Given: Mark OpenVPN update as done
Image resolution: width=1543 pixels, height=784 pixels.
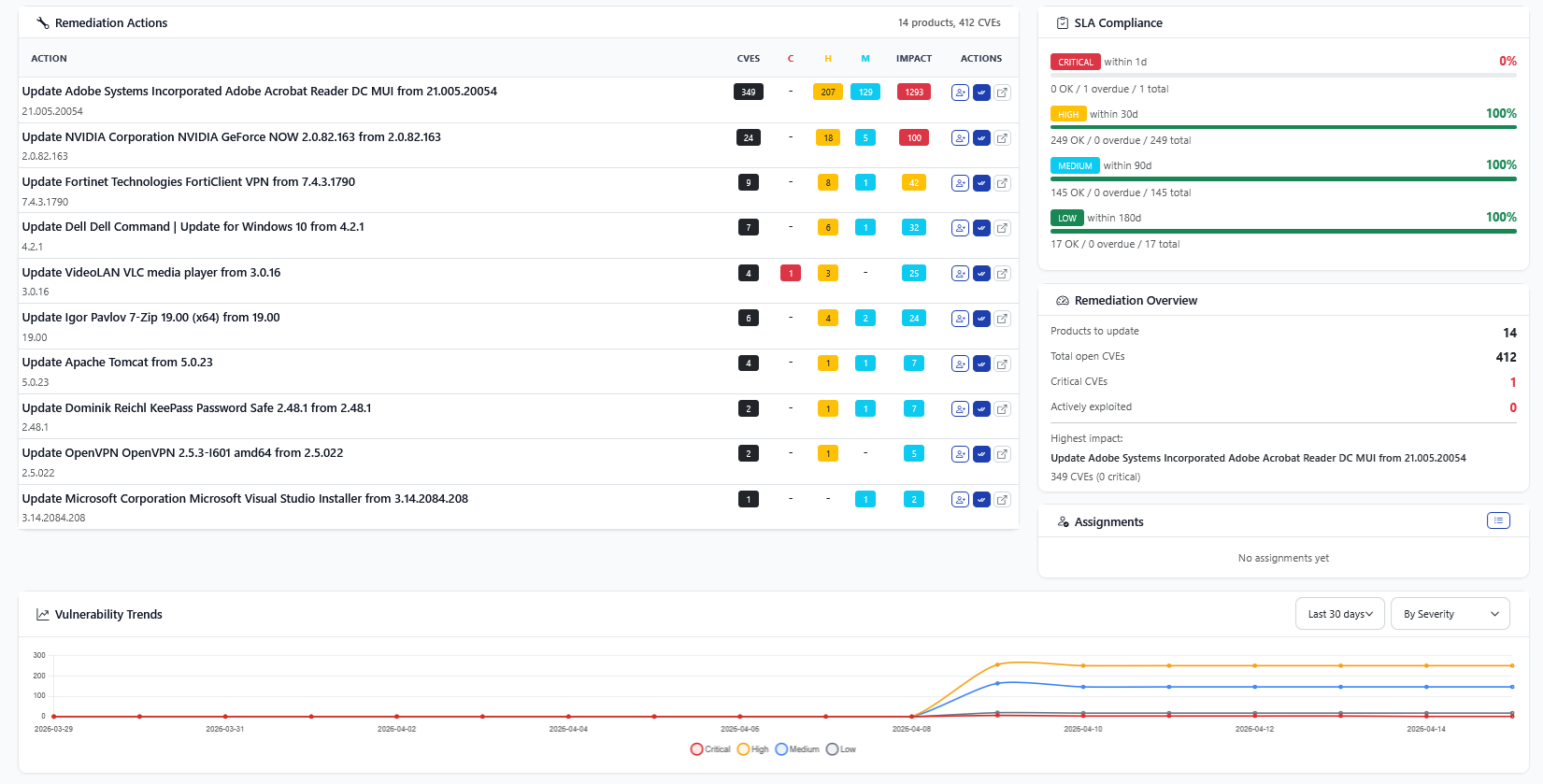Looking at the screenshot, I should click(x=981, y=454).
